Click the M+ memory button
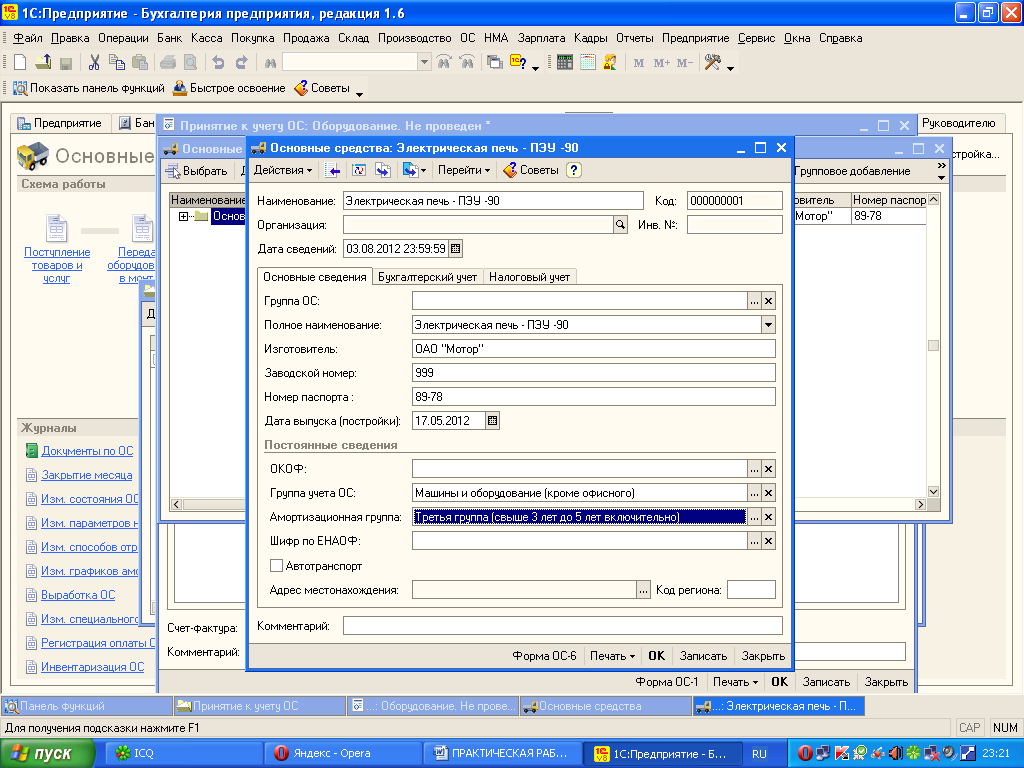 click(662, 63)
